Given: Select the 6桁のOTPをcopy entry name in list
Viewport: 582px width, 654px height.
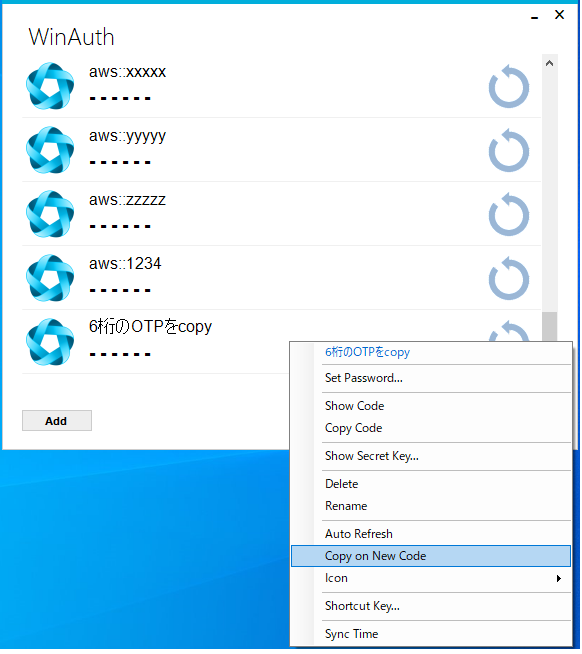Looking at the screenshot, I should tap(151, 327).
